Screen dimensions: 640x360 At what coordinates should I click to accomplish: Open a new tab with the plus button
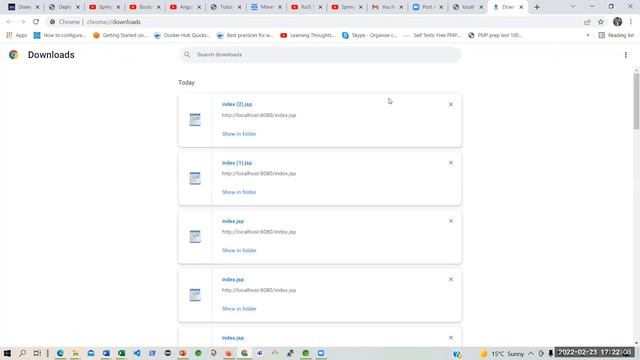pyautogui.click(x=537, y=7)
